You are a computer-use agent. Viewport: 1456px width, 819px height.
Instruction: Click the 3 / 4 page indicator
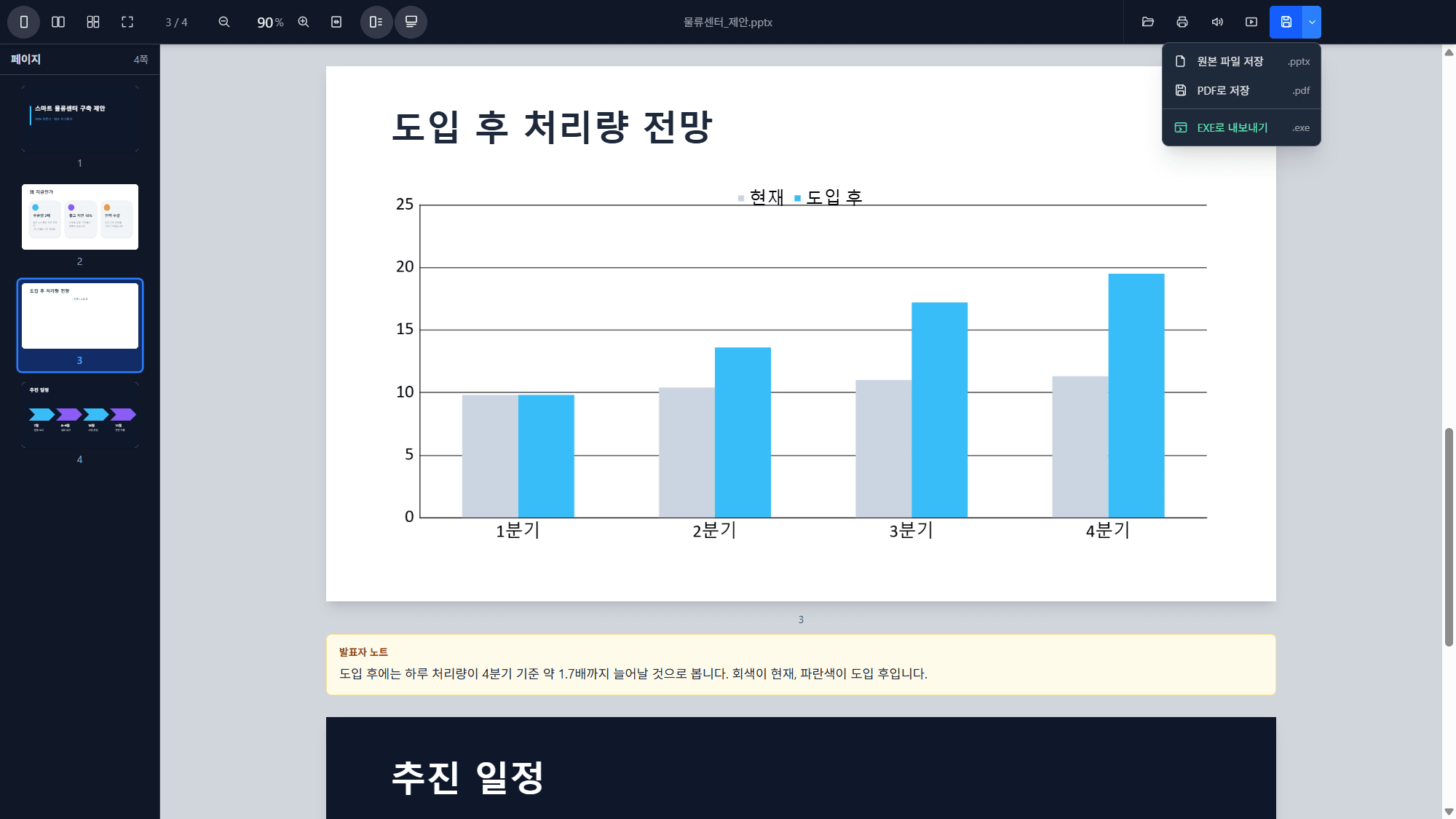tap(176, 23)
